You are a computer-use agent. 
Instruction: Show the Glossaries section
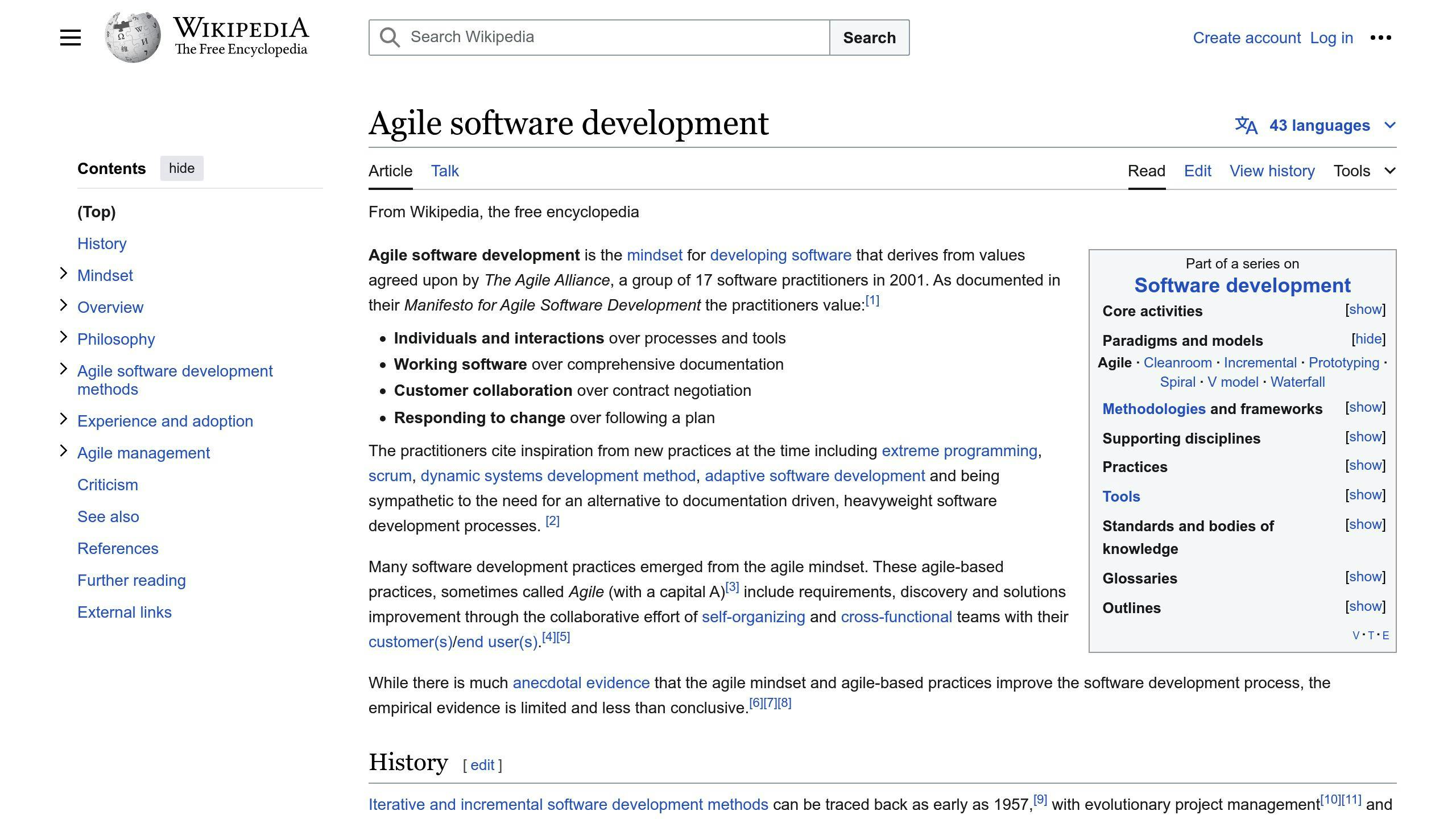(x=1365, y=577)
